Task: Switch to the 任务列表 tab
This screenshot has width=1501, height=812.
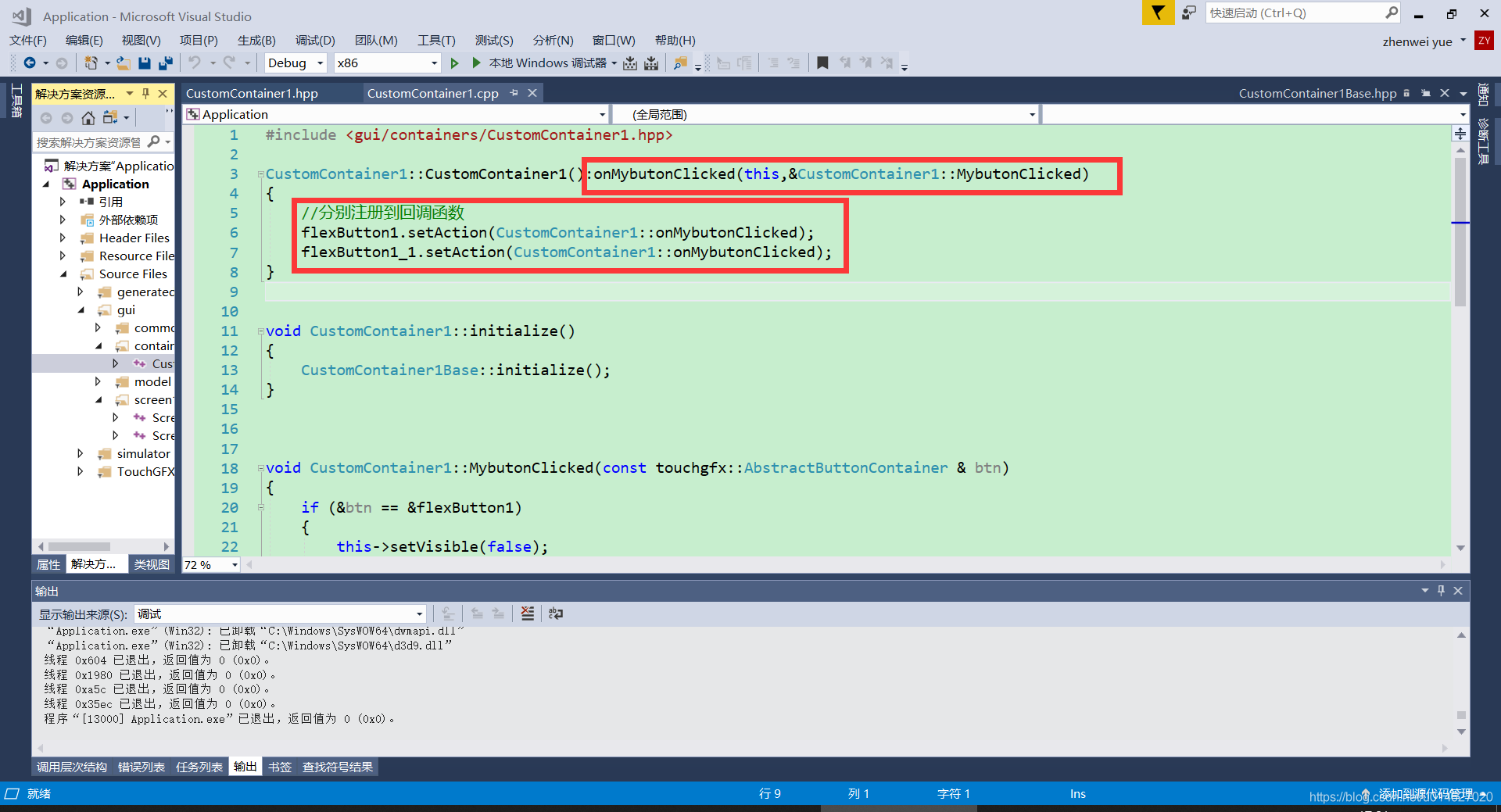Action: [x=199, y=767]
